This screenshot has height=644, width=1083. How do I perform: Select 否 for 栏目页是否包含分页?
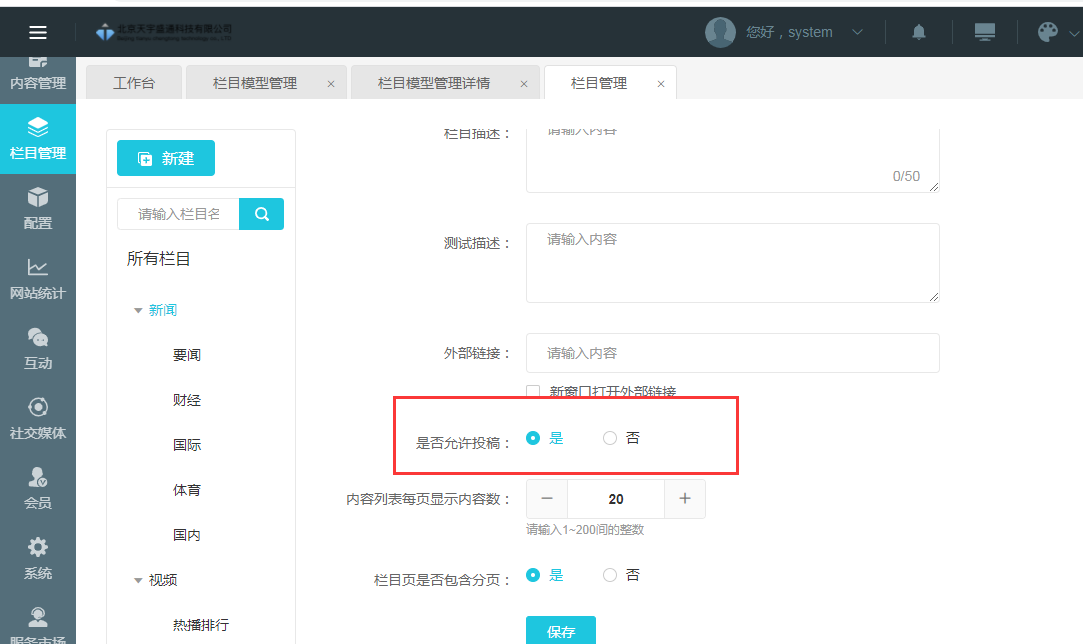pyautogui.click(x=610, y=575)
